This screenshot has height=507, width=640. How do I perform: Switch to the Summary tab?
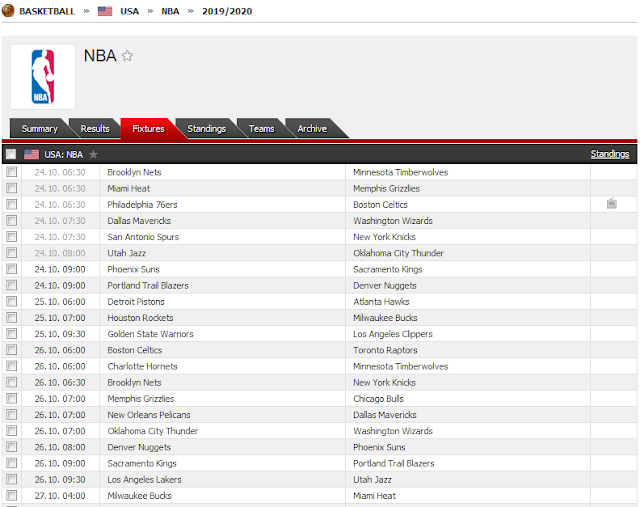click(x=40, y=129)
